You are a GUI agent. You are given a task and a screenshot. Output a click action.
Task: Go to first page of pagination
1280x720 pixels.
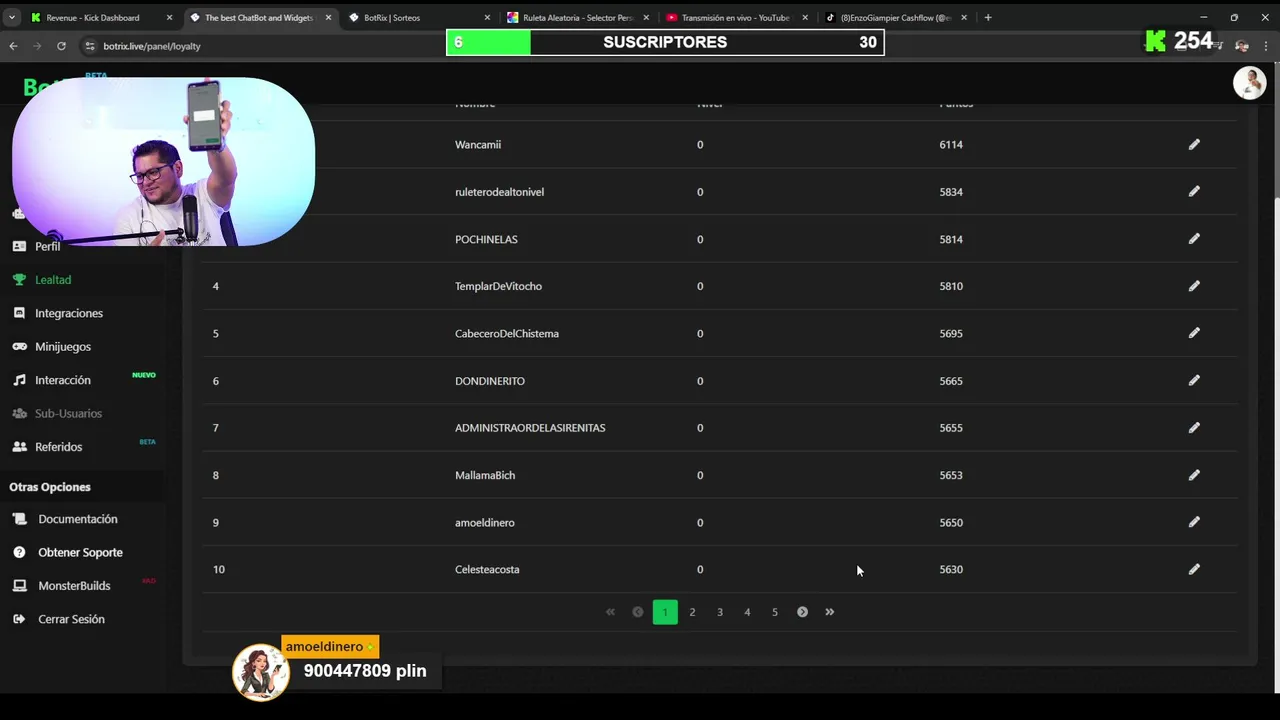tap(610, 612)
